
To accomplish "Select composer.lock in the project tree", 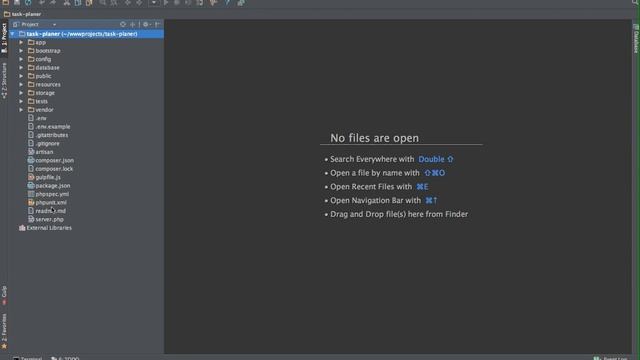I will tap(50, 169).
